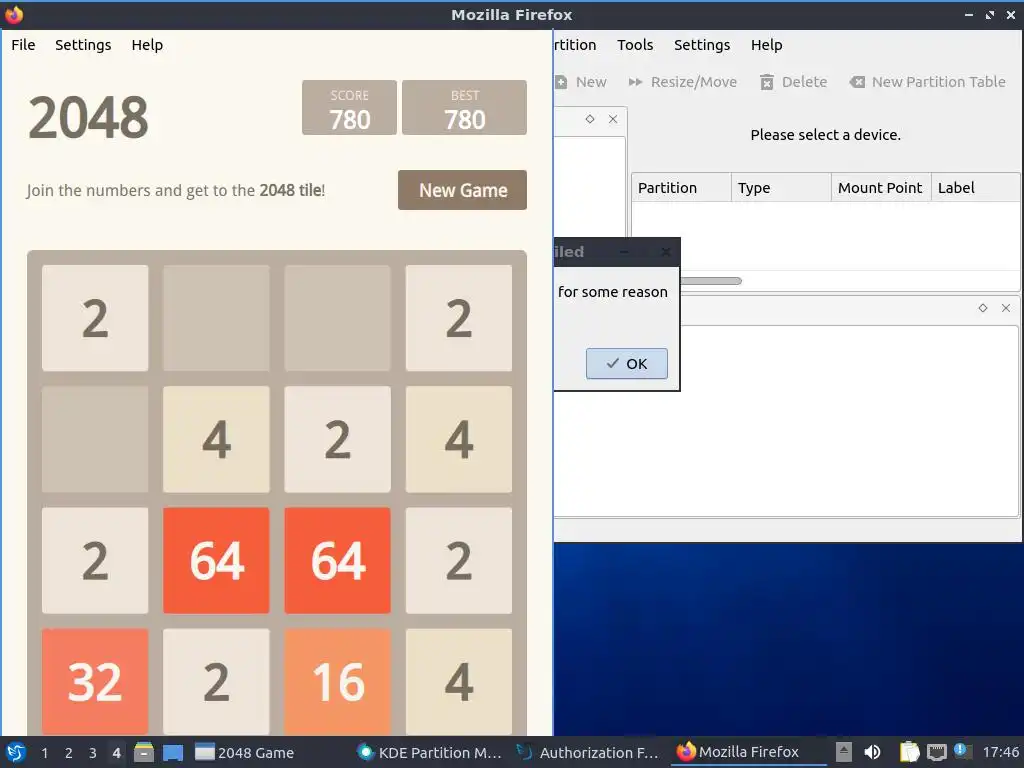
Task: Open the volume control in the tray
Action: click(x=872, y=752)
